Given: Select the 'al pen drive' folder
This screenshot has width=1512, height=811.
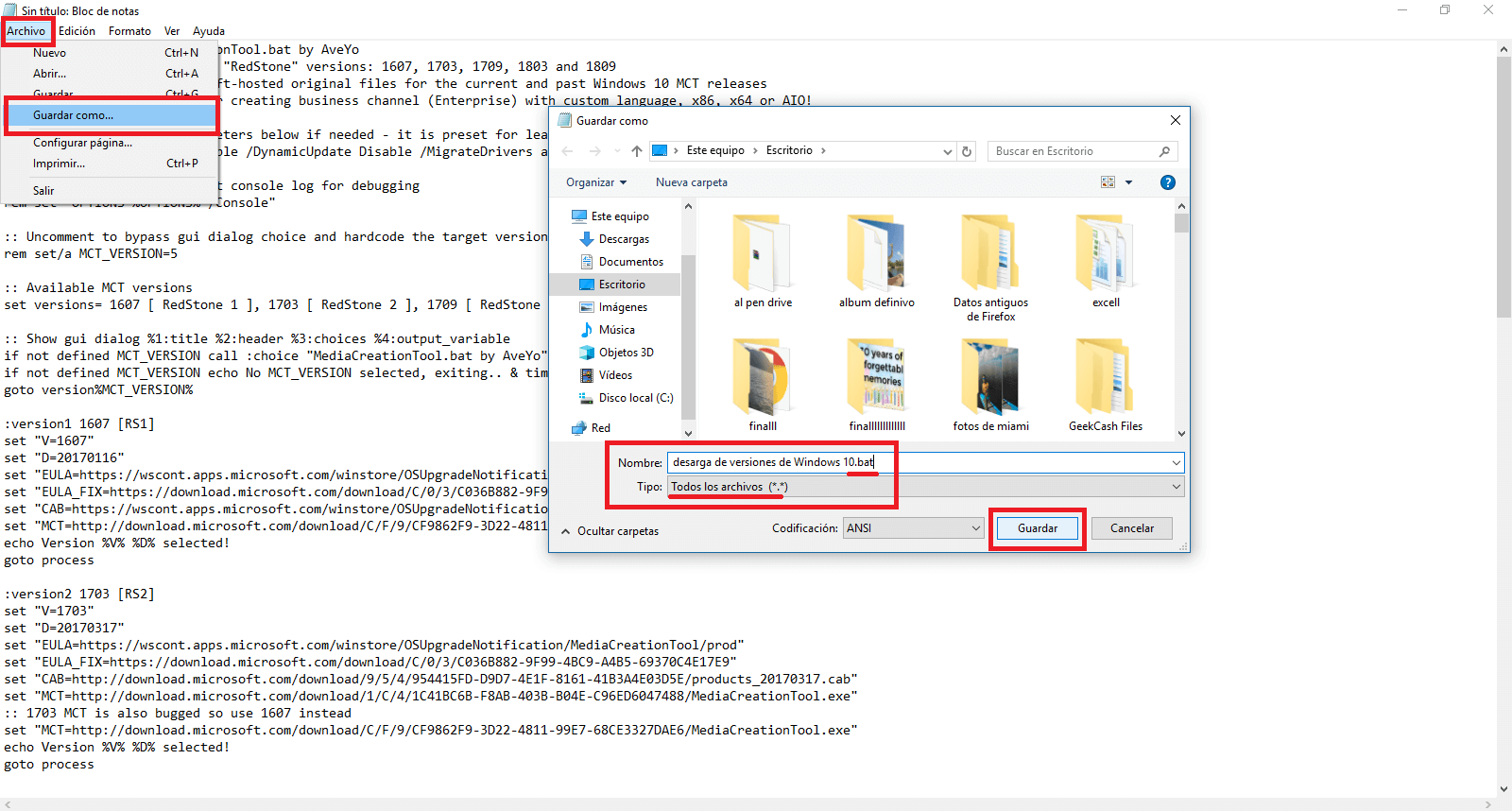Looking at the screenshot, I should (x=763, y=262).
